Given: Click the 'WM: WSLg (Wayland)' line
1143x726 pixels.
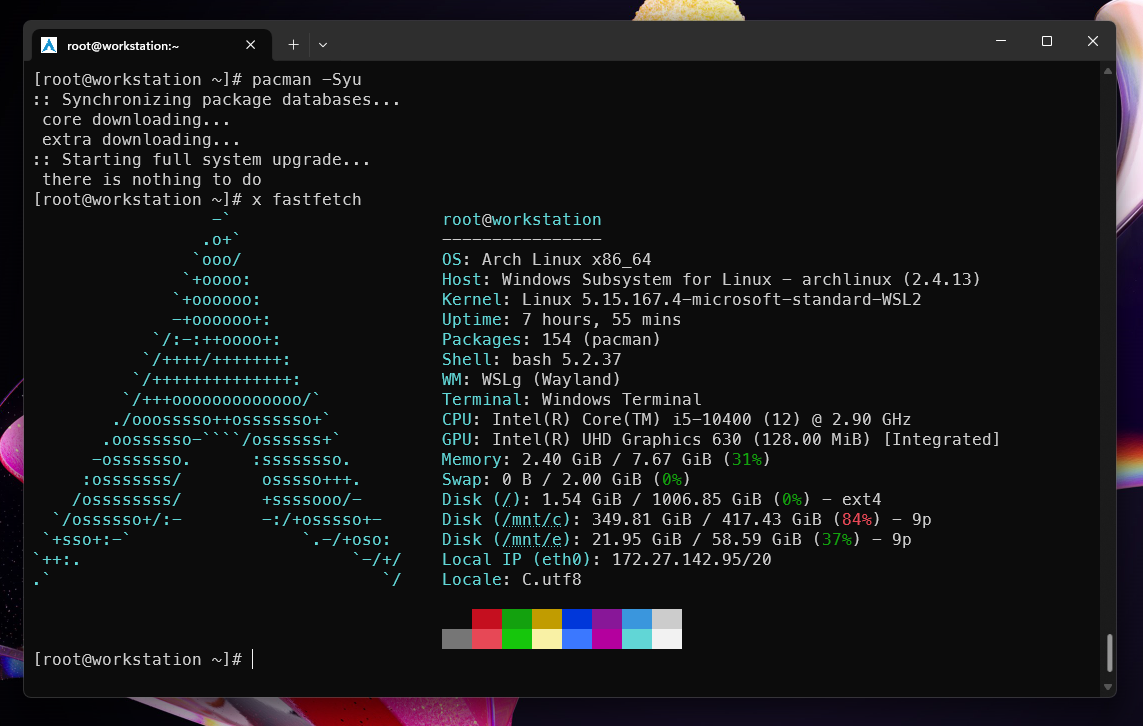Looking at the screenshot, I should [x=531, y=380].
